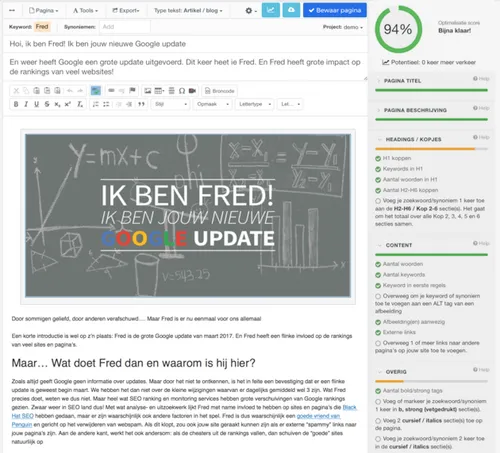The image size is (500, 453).
Task: Insert special character Omega icon
Action: (x=182, y=91)
